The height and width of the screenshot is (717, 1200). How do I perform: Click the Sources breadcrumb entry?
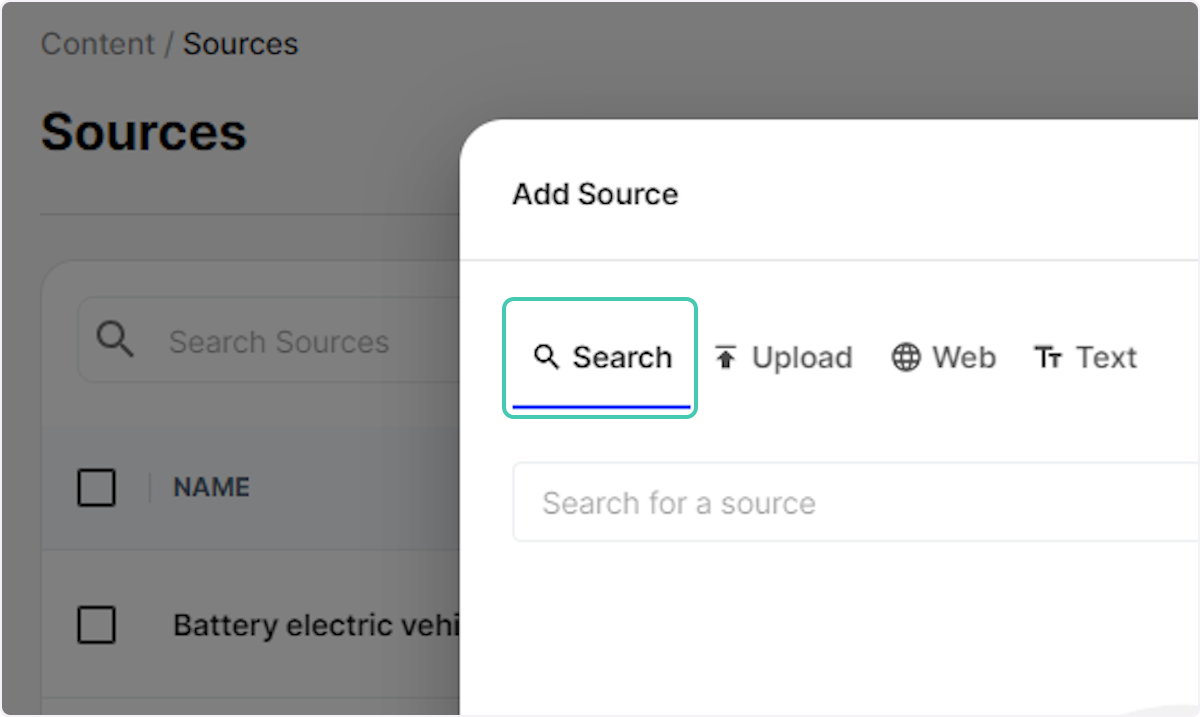coord(240,43)
